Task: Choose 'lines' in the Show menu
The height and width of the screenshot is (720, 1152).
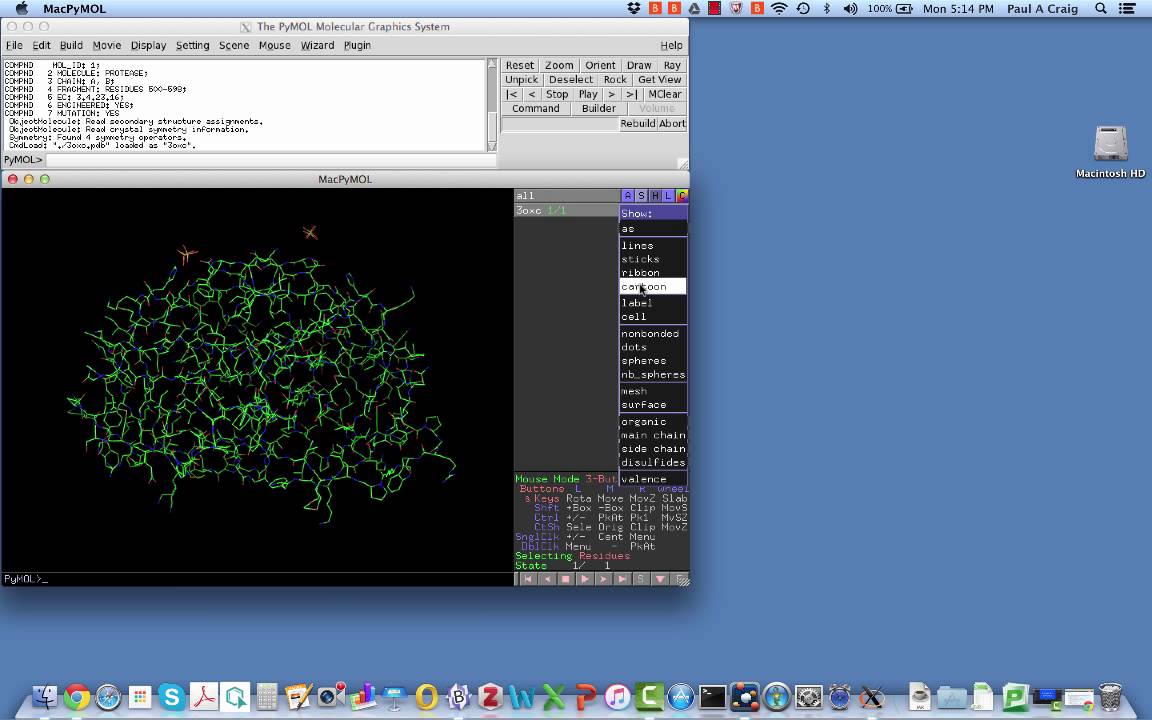Action: coord(653,245)
